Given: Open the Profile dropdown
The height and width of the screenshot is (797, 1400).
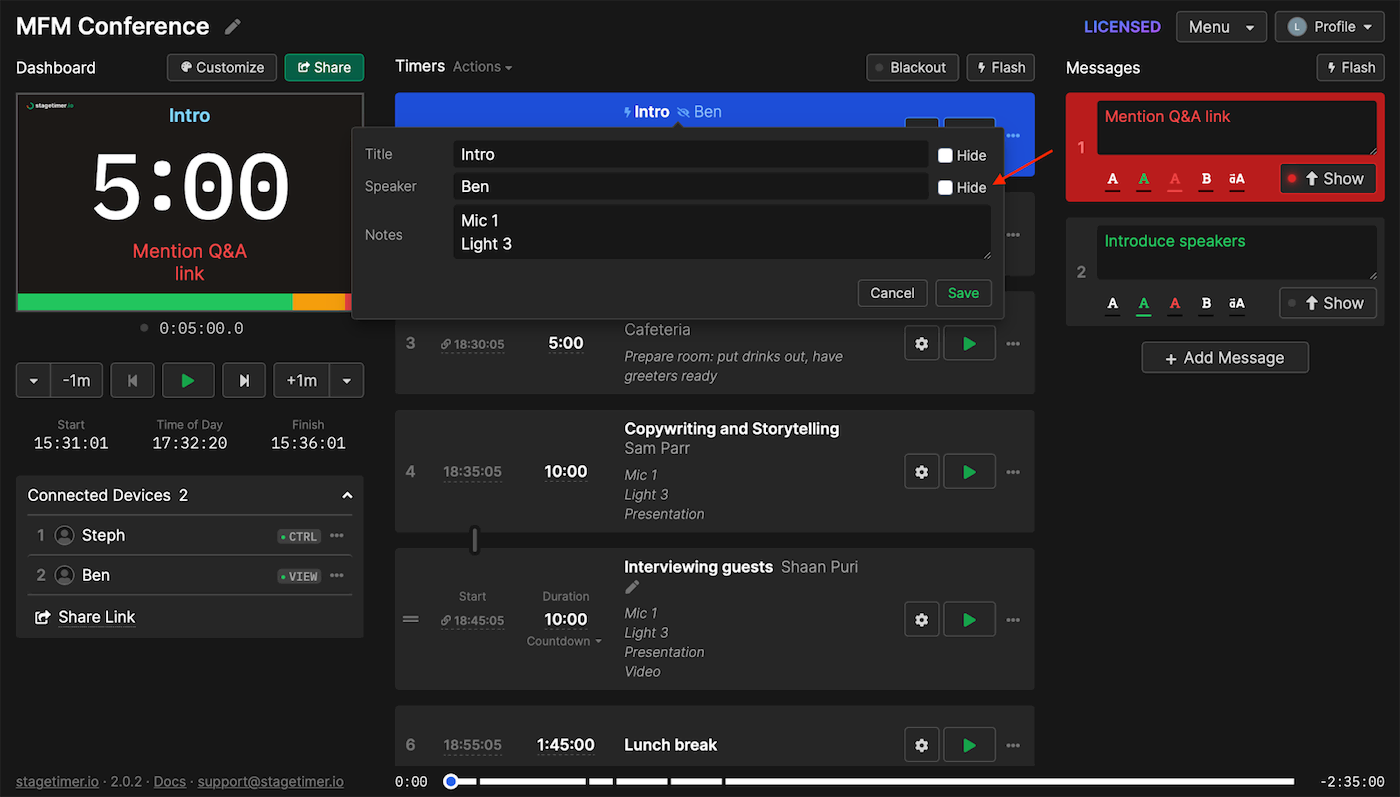Looking at the screenshot, I should point(1328,27).
